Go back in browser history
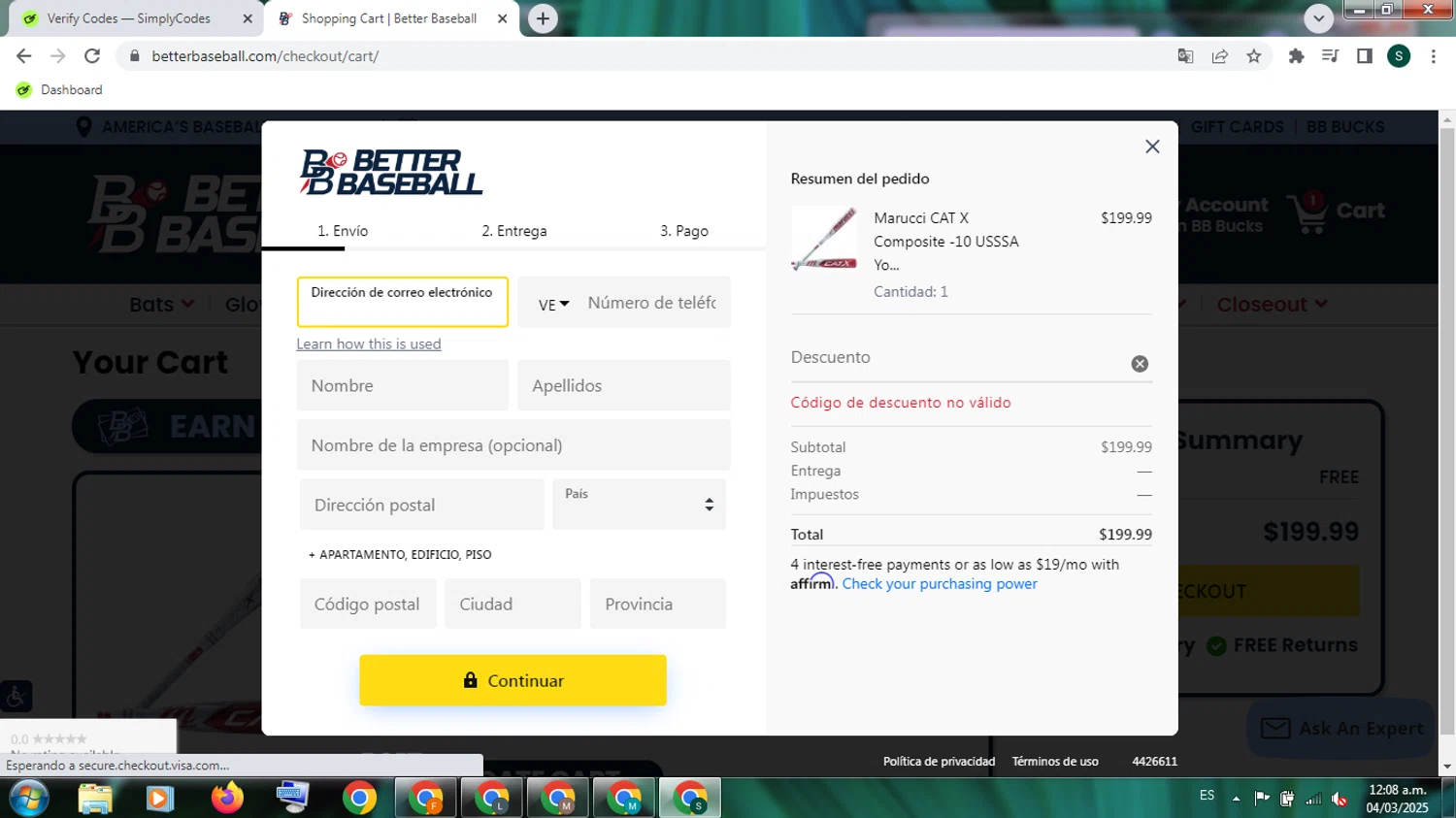Image resolution: width=1456 pixels, height=818 pixels. click(x=24, y=56)
